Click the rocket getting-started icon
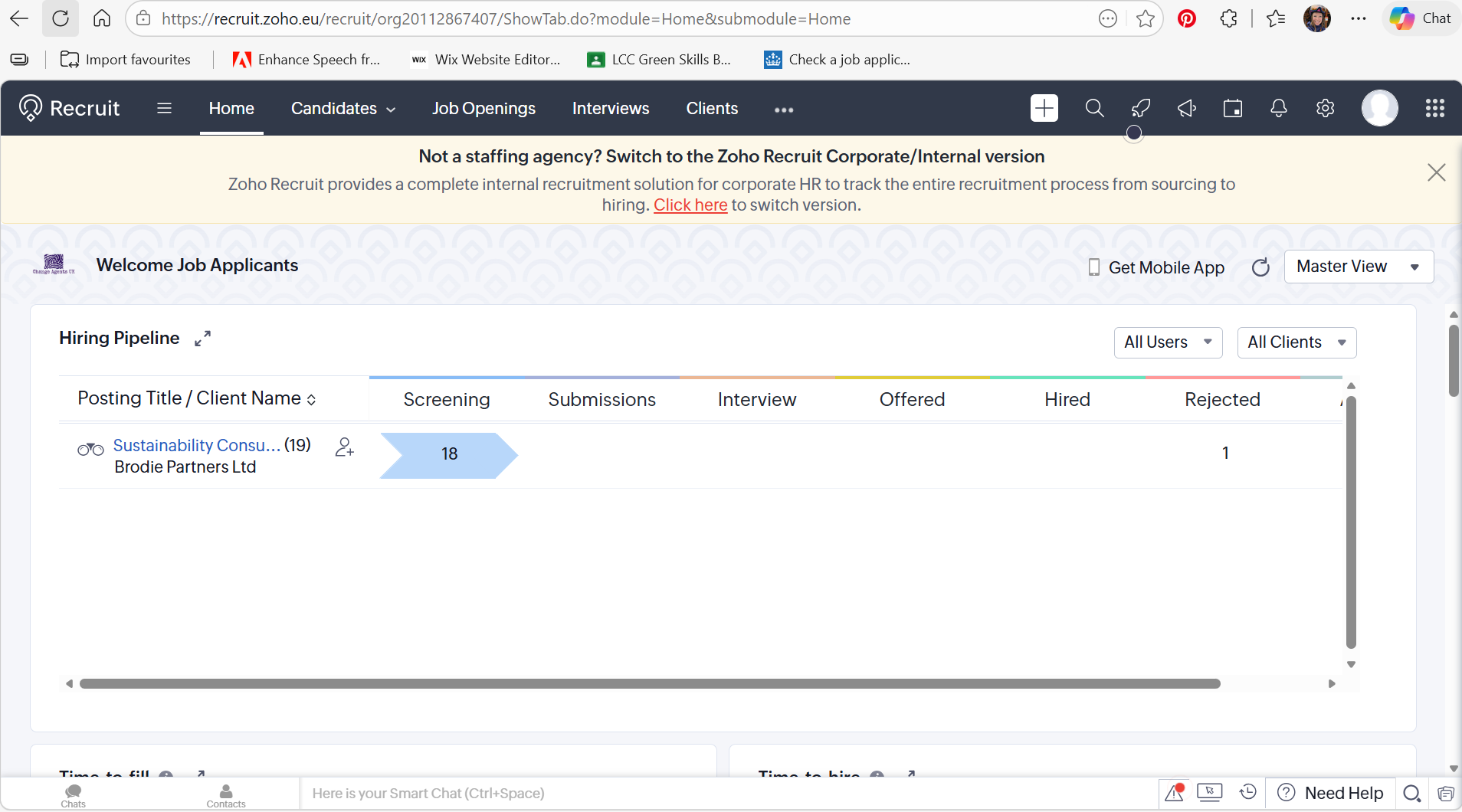Image resolution: width=1462 pixels, height=812 pixels. 1140,108
